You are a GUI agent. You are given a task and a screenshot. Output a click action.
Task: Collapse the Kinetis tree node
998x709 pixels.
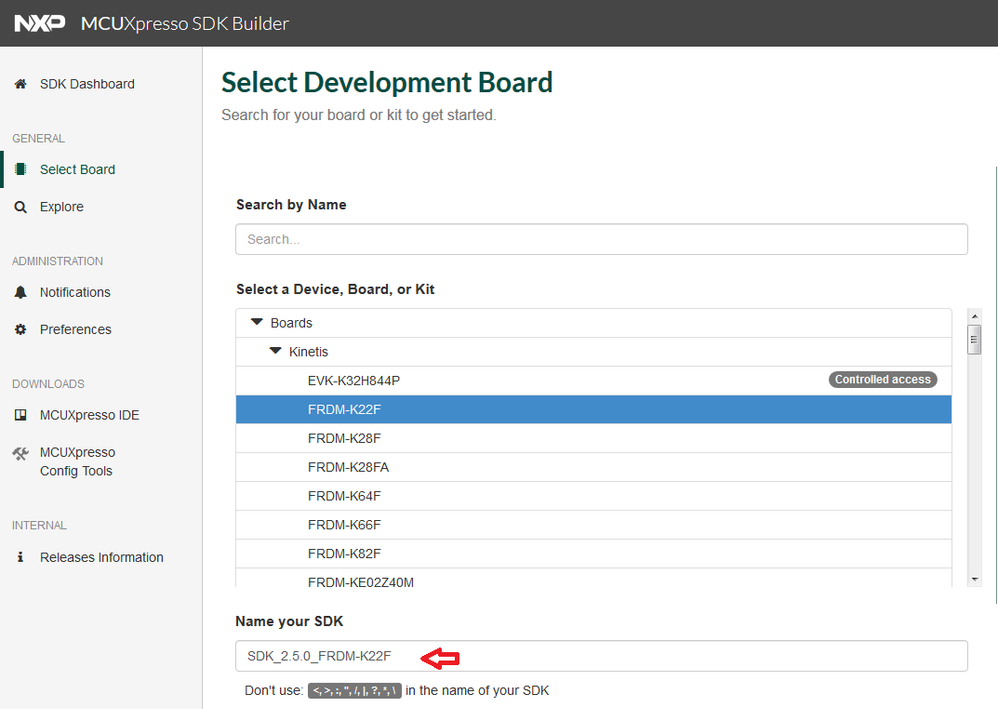(275, 352)
